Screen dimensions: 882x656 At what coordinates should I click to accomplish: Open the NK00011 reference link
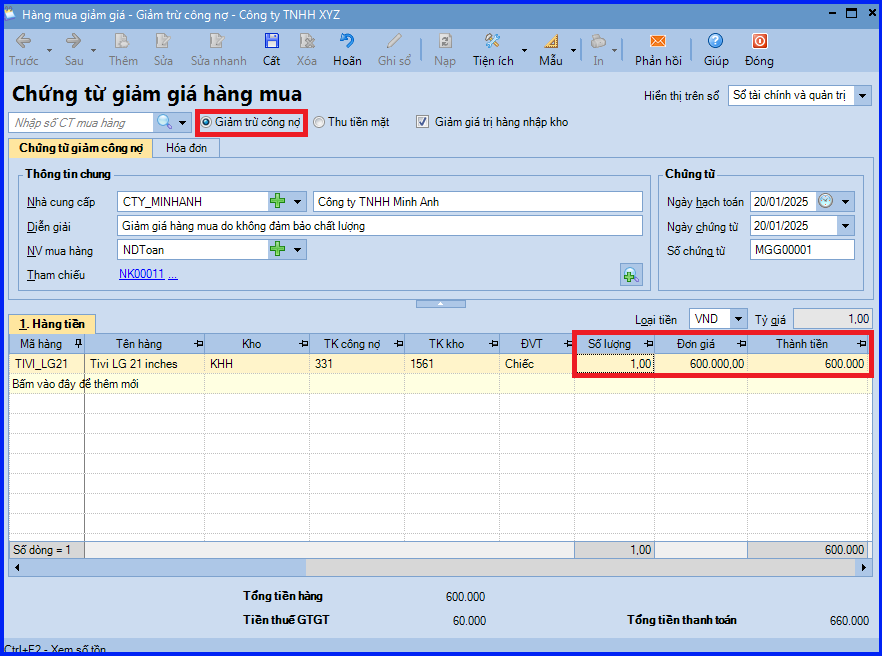[141, 274]
